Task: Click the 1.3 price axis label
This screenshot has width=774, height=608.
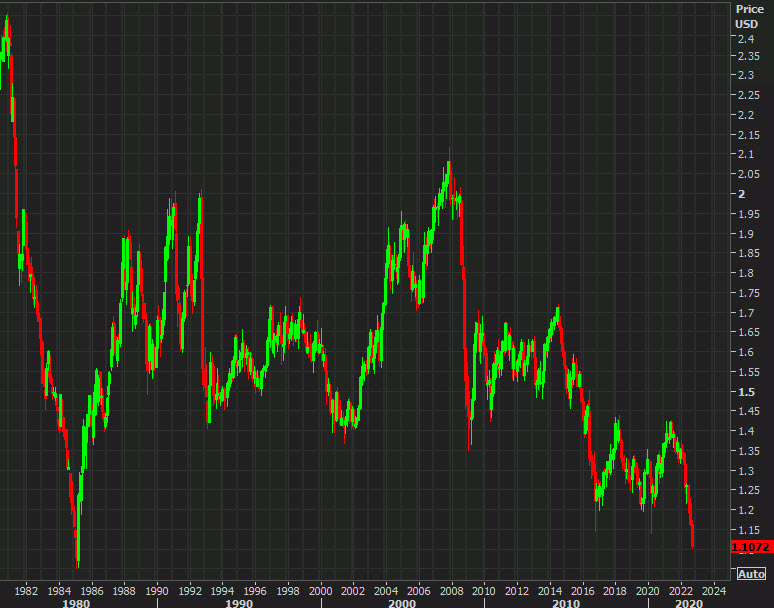Action: (x=746, y=471)
